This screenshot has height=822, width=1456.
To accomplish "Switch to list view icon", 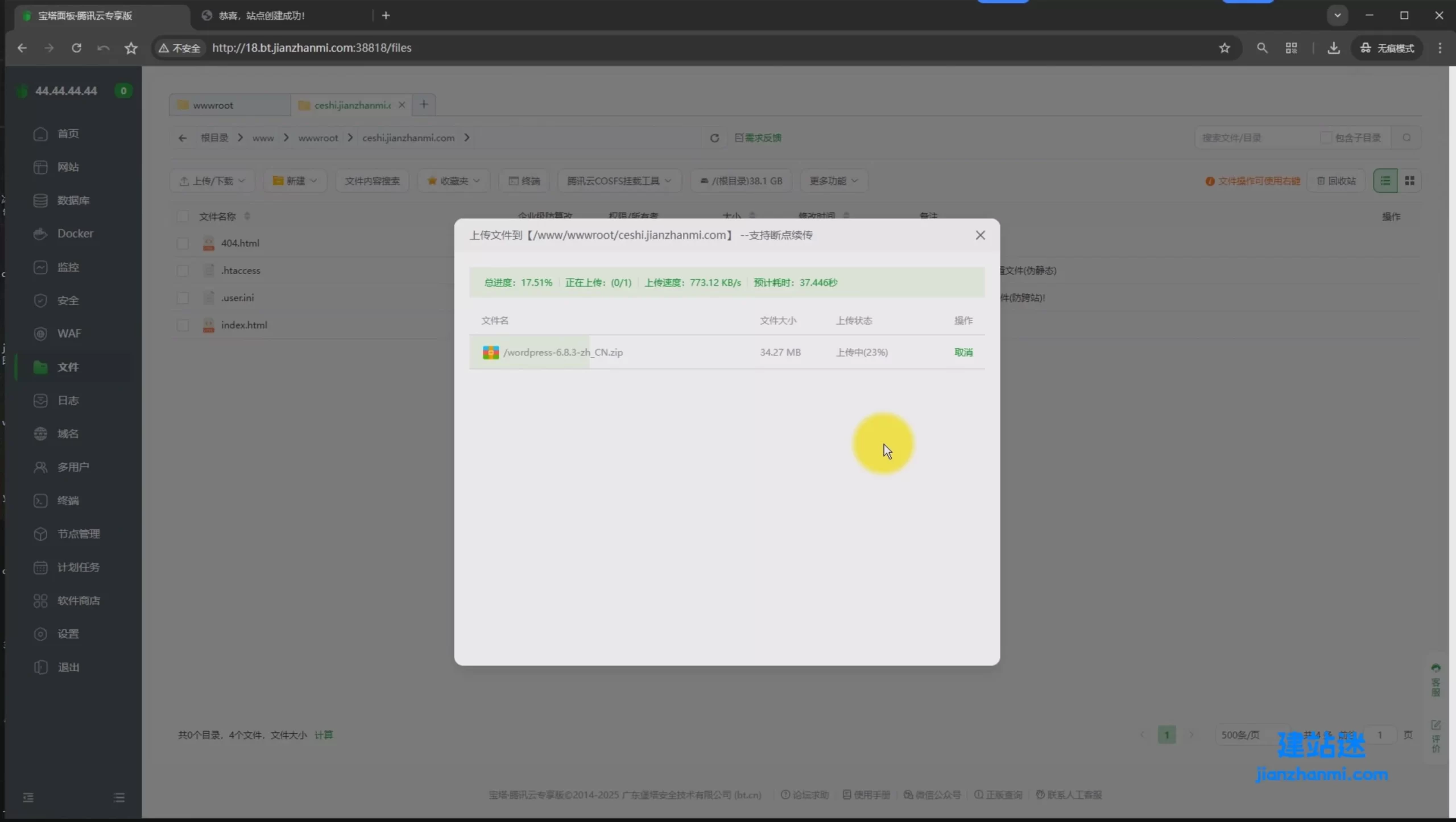I will [x=1385, y=181].
